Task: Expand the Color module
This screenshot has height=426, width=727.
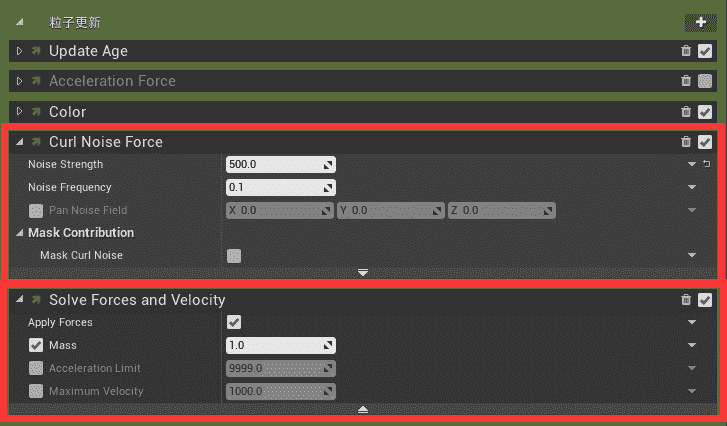Action: click(x=19, y=112)
